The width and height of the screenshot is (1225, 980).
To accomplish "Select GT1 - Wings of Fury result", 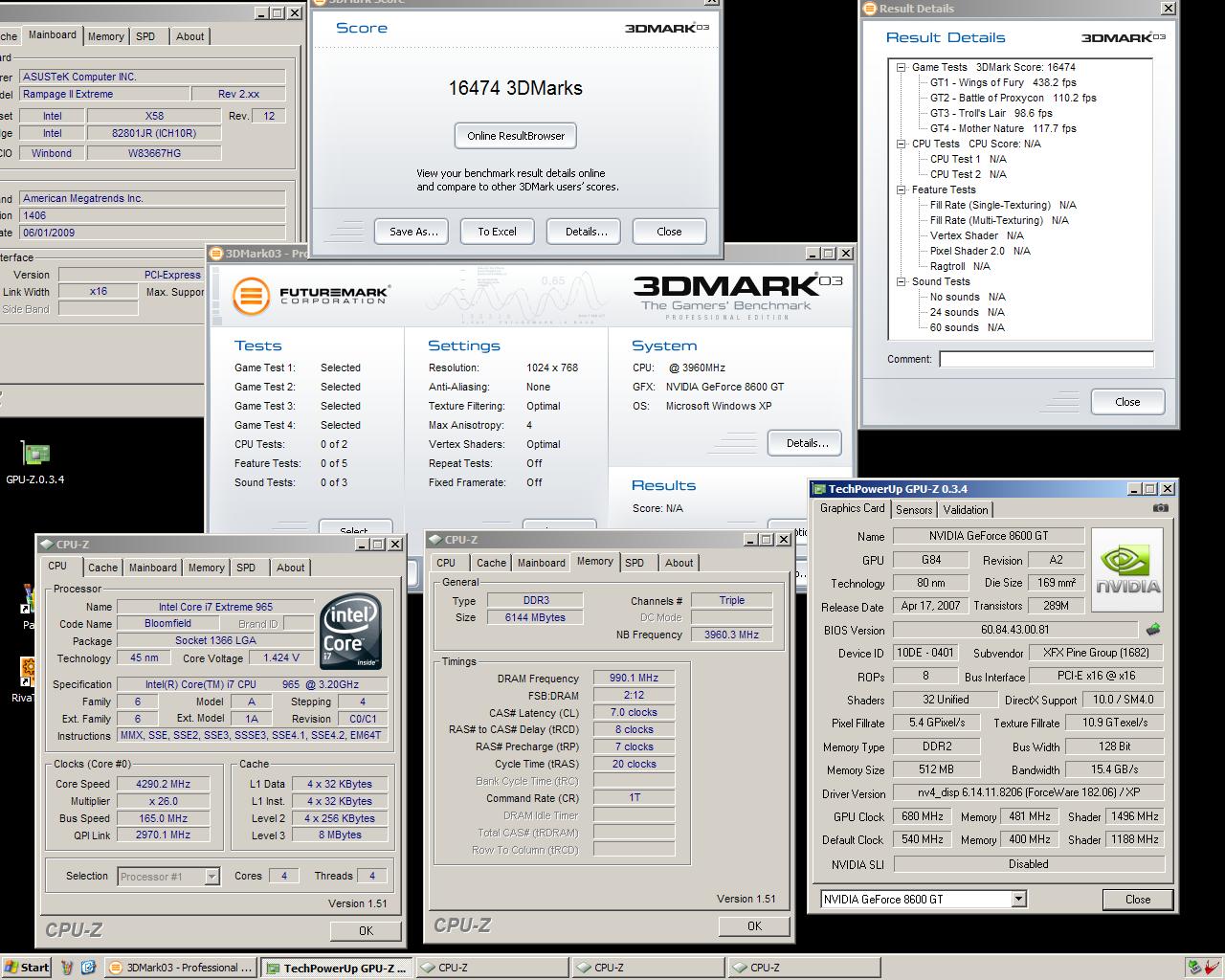I will click(1003, 82).
